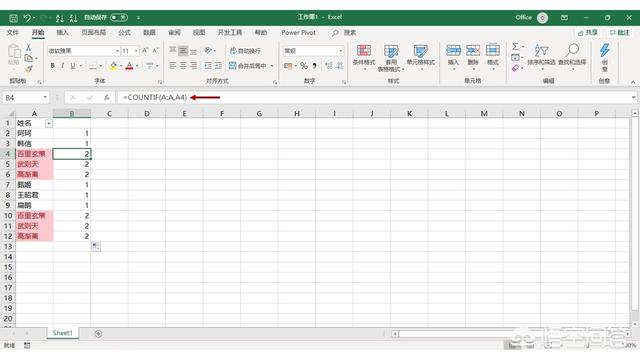
Task: Open fill color dropdown arrow
Action: point(121,66)
